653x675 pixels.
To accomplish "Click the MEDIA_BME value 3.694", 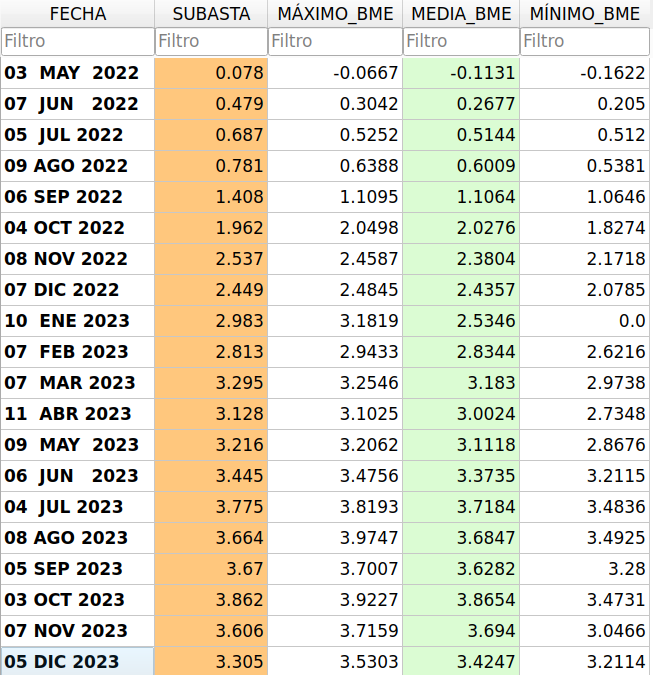I will pos(461,630).
